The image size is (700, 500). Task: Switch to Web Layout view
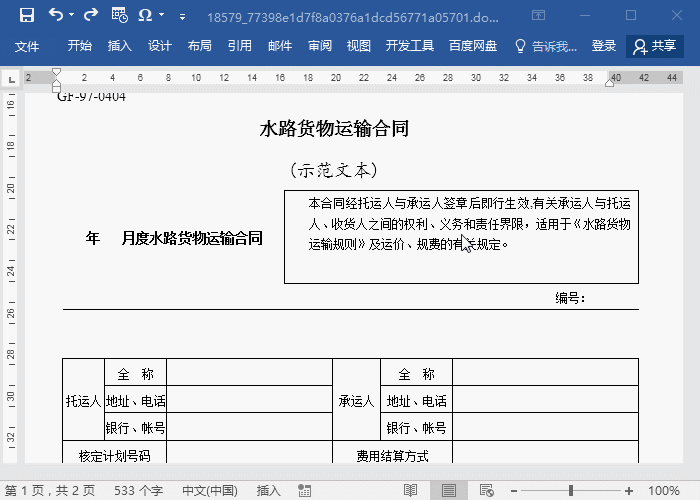click(x=487, y=490)
